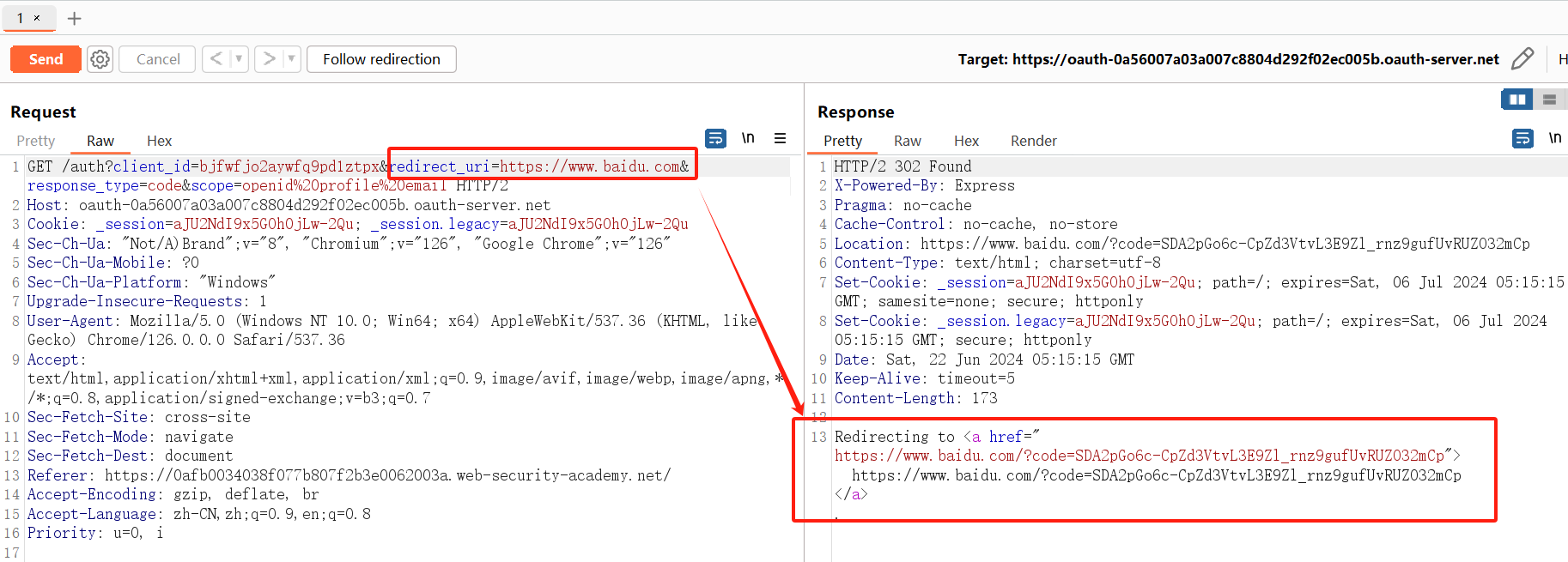Click Sec-Ch-Ua-Platform "Windows" header
The image size is (1568, 562).
point(151,282)
